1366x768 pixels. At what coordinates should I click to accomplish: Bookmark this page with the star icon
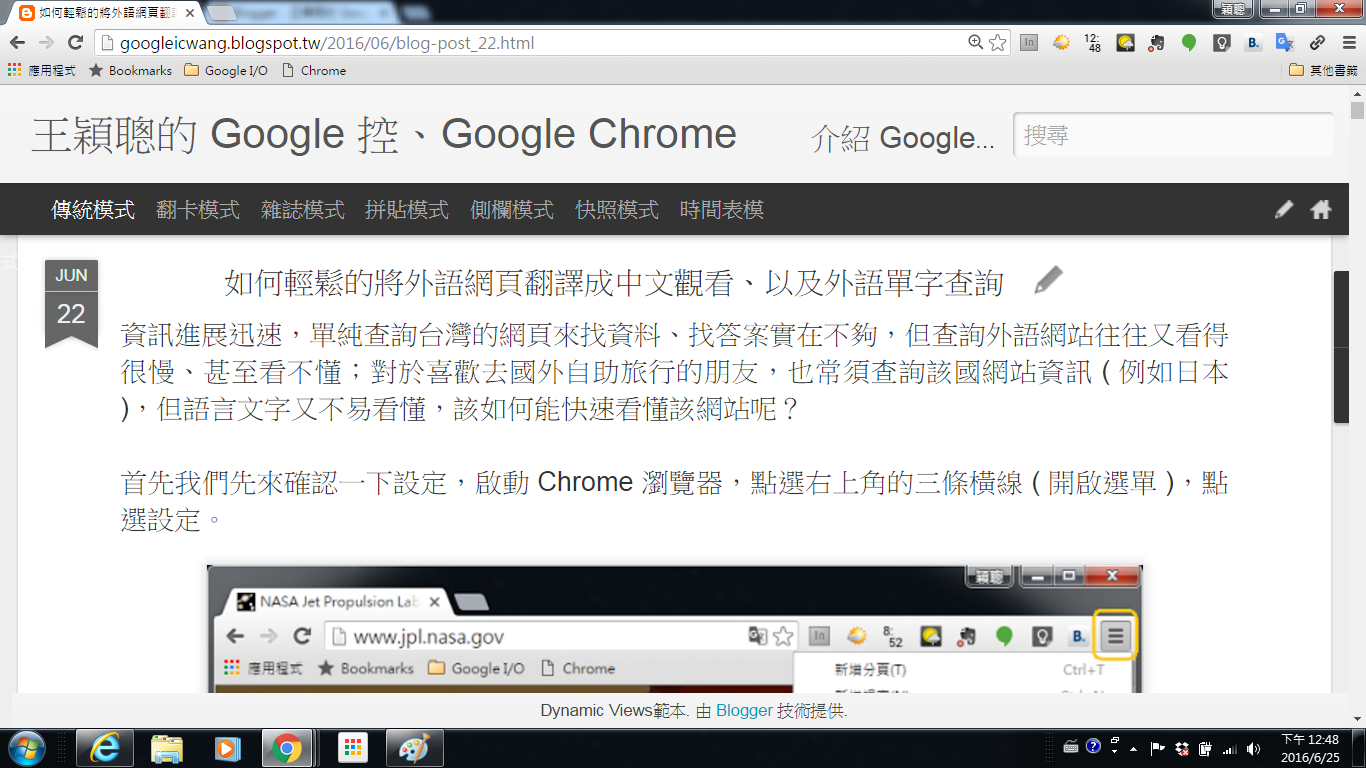pyautogui.click(x=997, y=43)
